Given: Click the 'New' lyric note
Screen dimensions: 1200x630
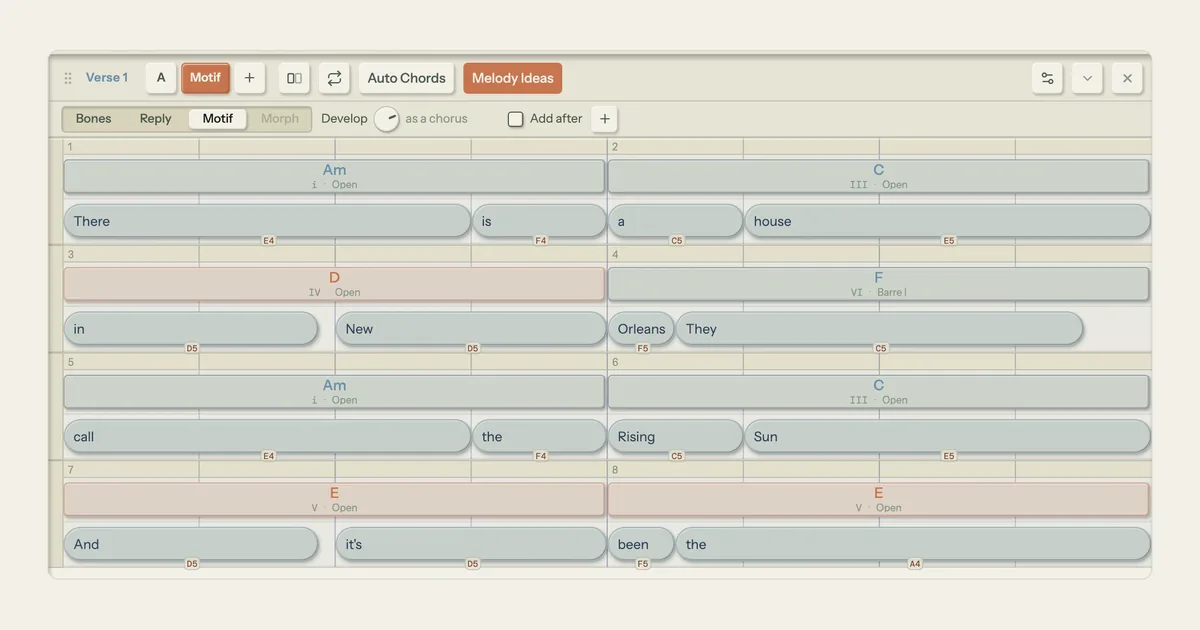Looking at the screenshot, I should 471,329.
